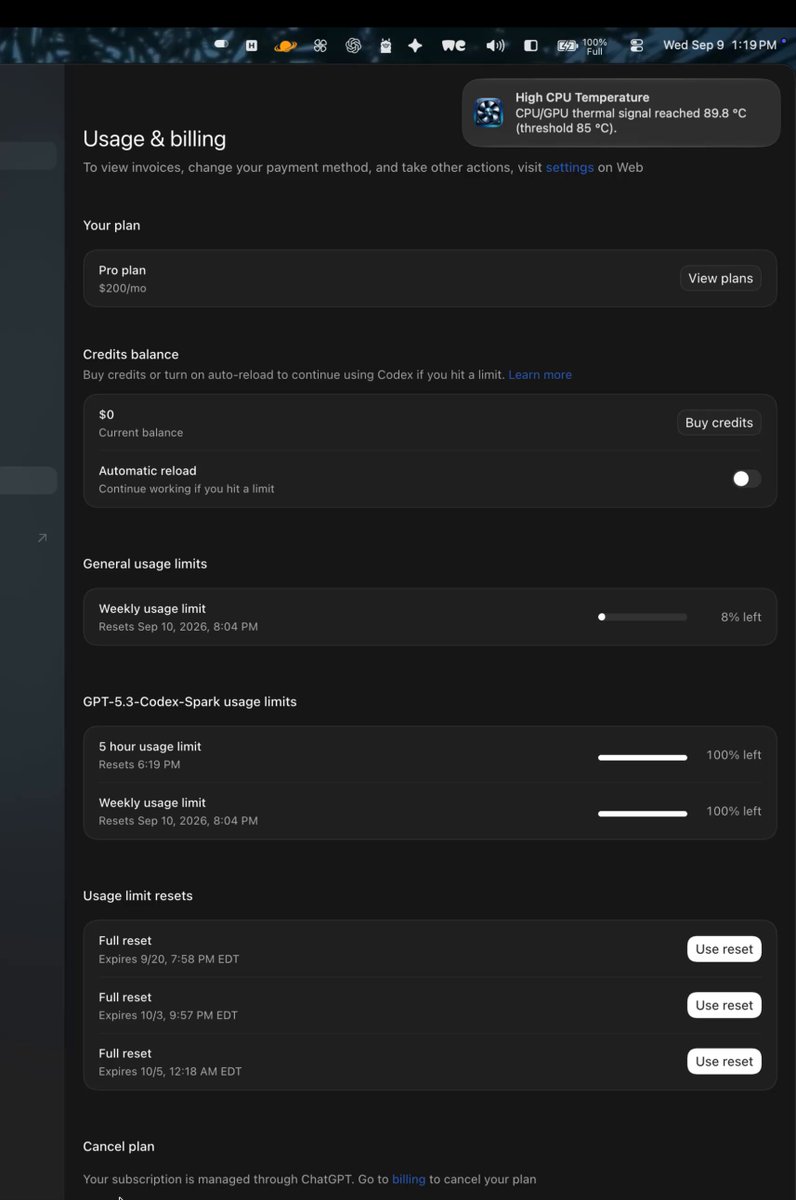Click the ChatGPT icon in the menu bar

point(353,45)
